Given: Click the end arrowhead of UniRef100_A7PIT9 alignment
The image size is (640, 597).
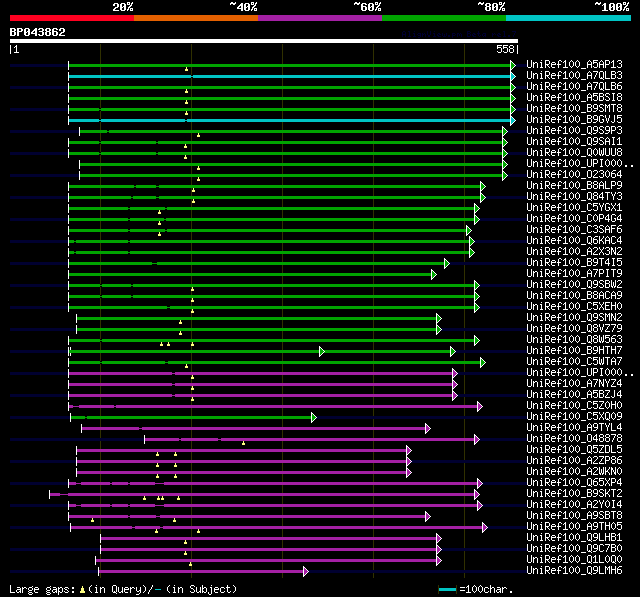Looking at the screenshot, I should point(434,275).
